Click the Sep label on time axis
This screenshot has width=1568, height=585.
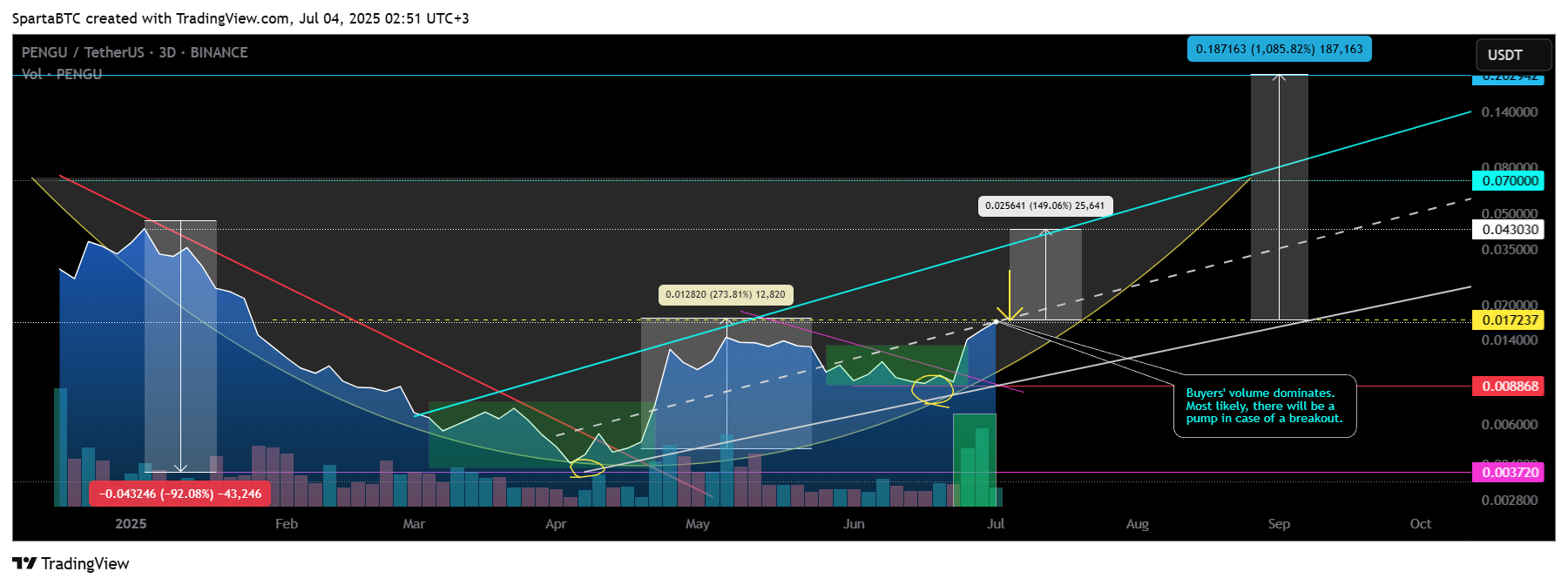coord(1279,524)
